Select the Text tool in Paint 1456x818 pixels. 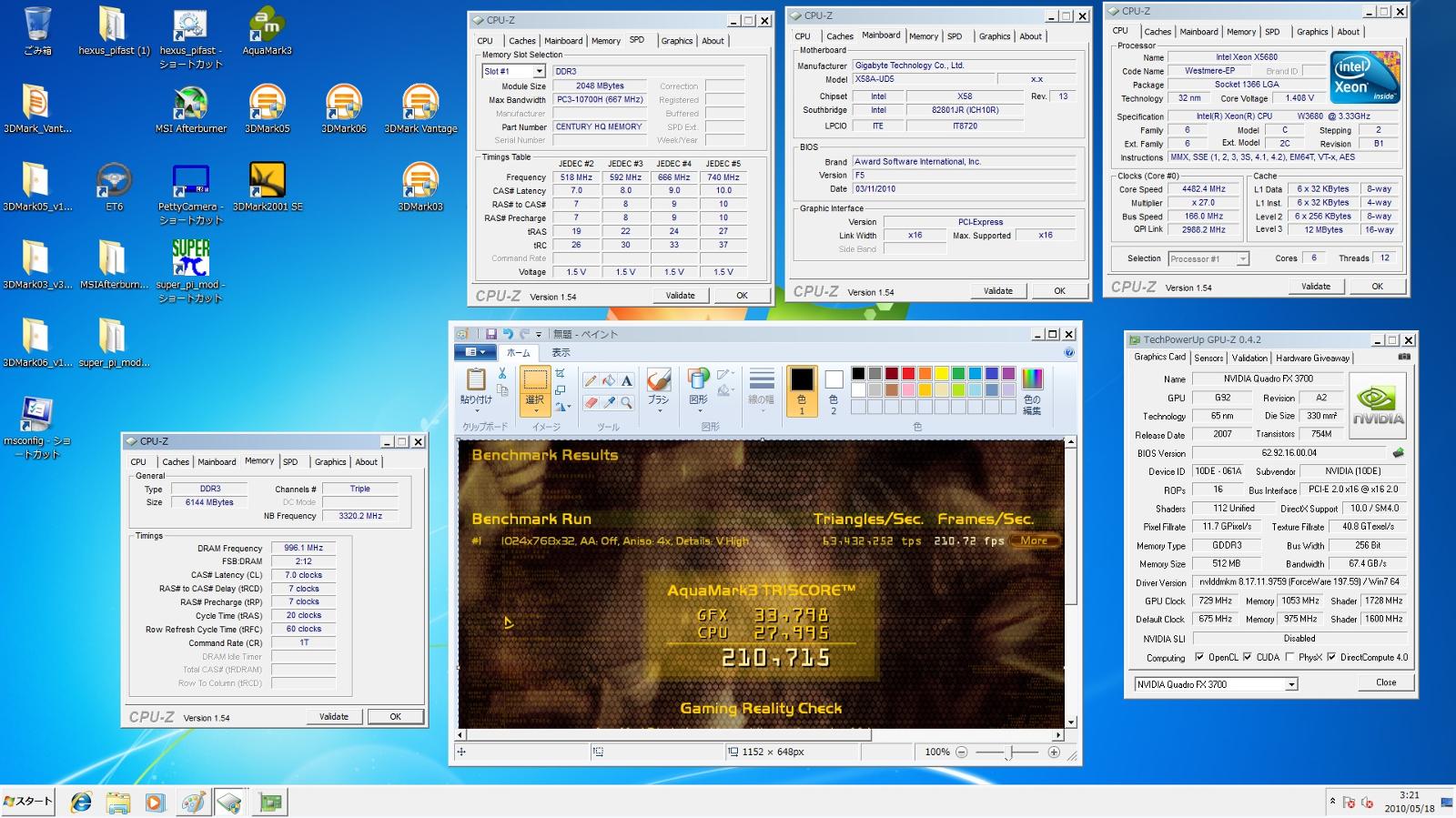click(x=627, y=380)
